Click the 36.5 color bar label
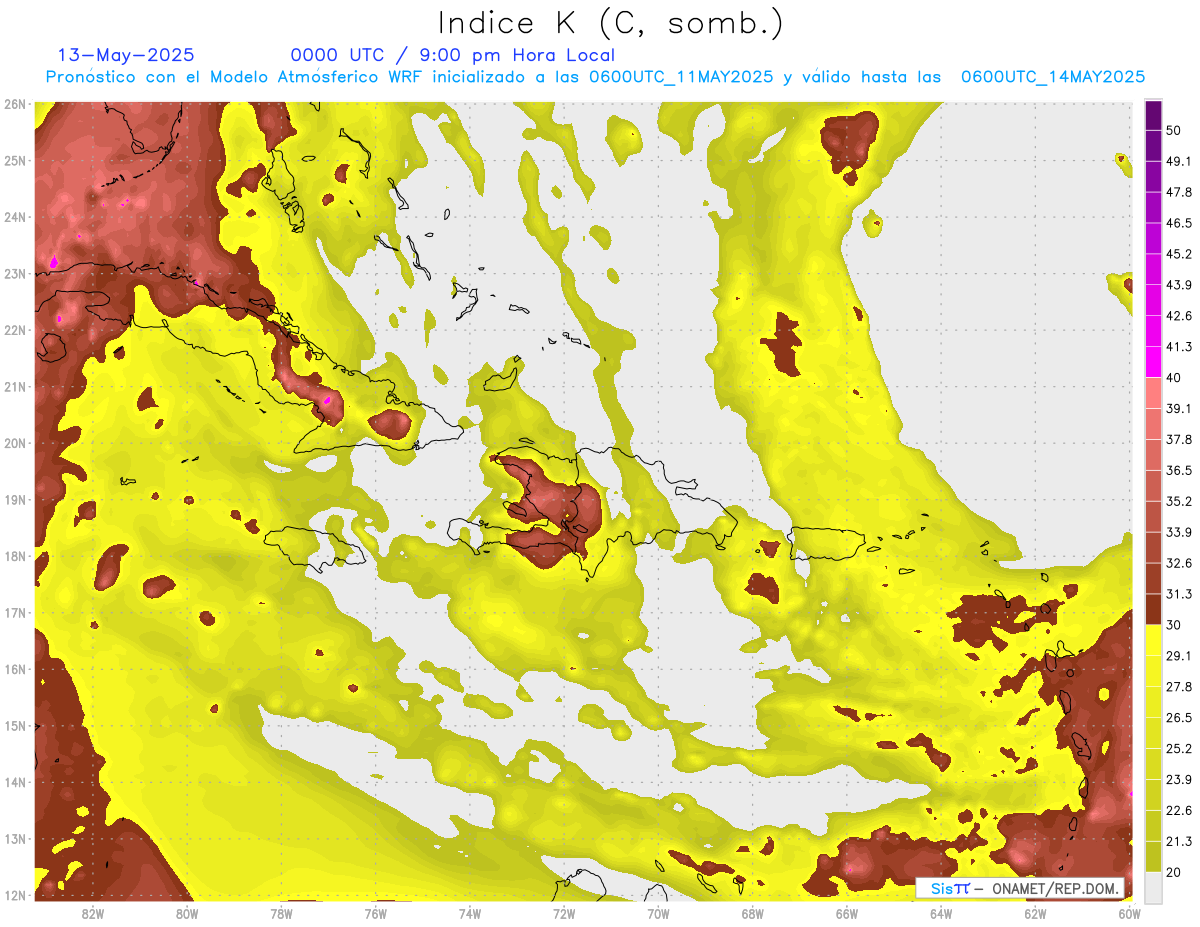 click(1180, 470)
